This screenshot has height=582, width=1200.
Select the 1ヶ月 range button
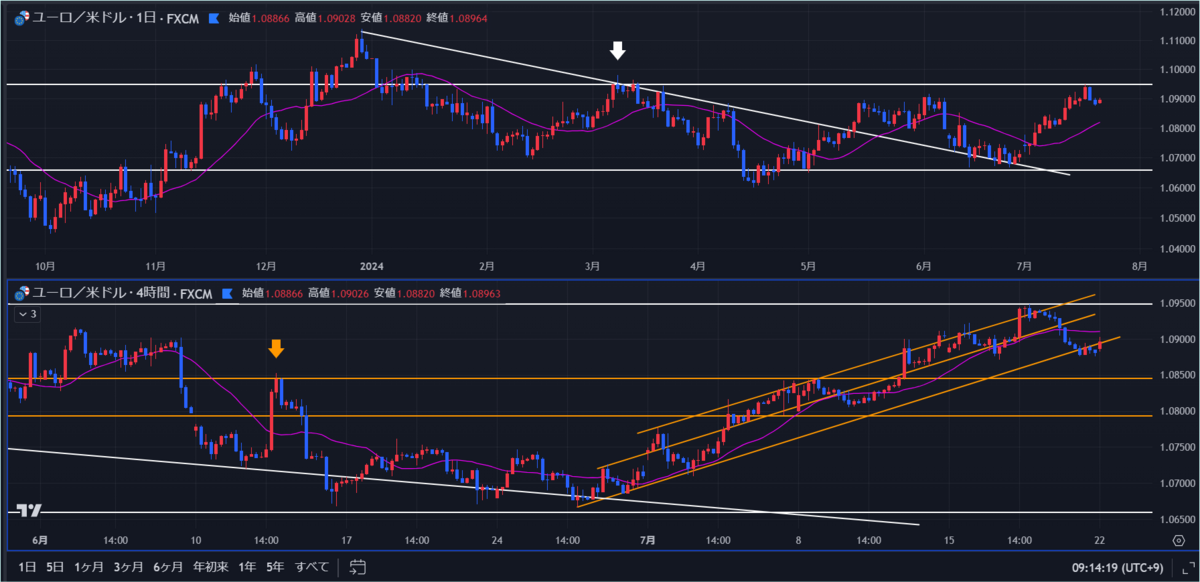tap(89, 567)
